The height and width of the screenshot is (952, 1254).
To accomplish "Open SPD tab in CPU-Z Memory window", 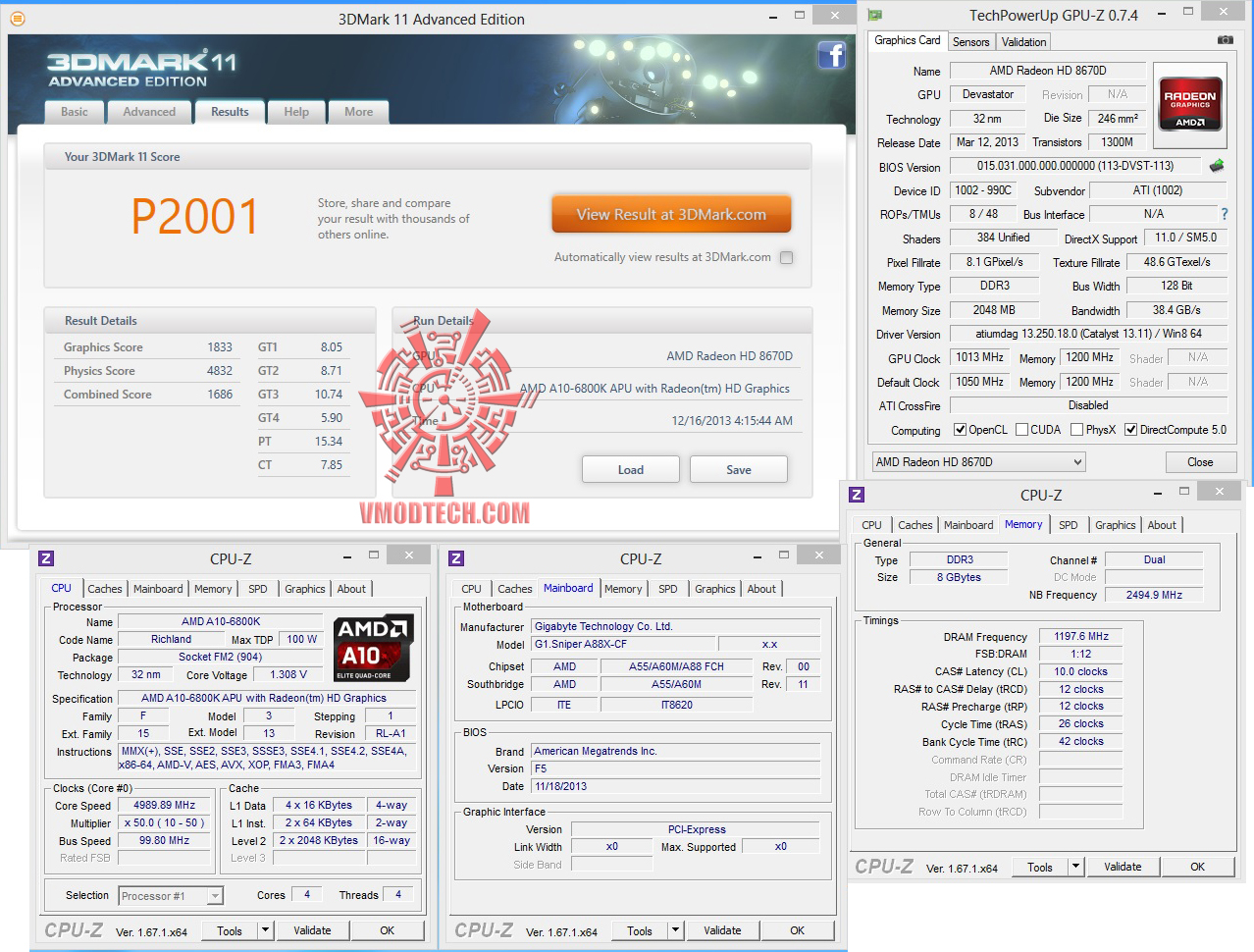I will coord(1069,525).
